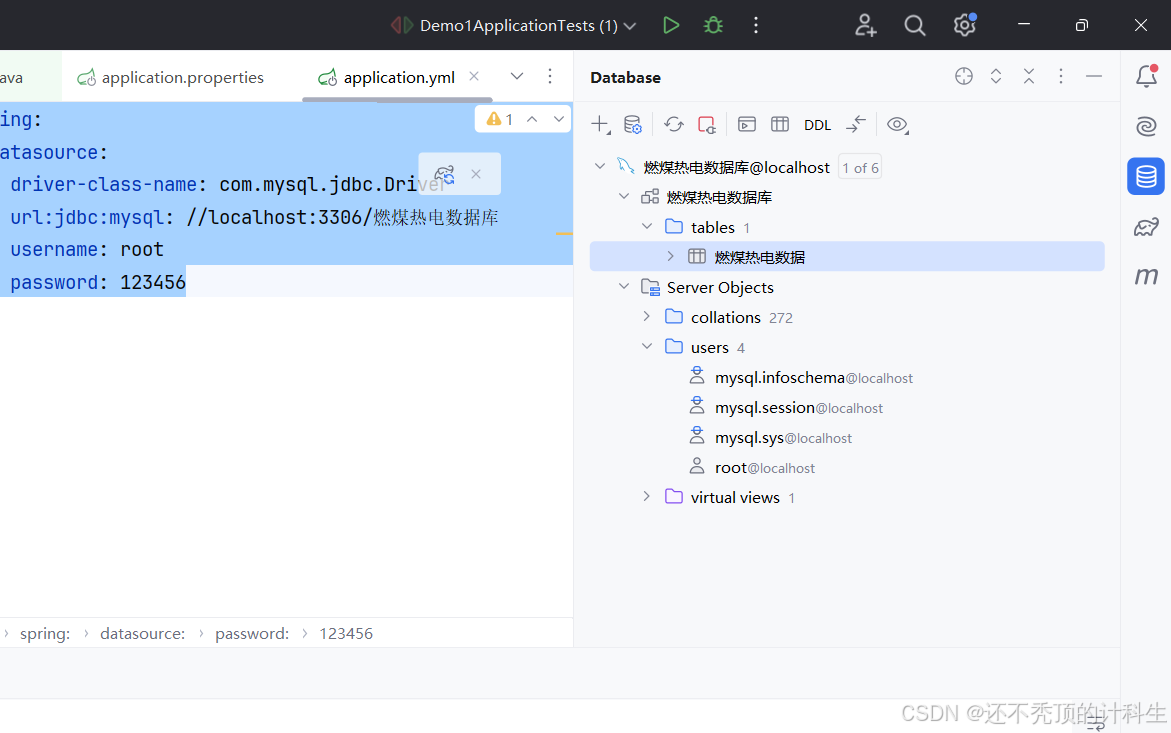Select the application.yml tab
1171x733 pixels.
(386, 77)
